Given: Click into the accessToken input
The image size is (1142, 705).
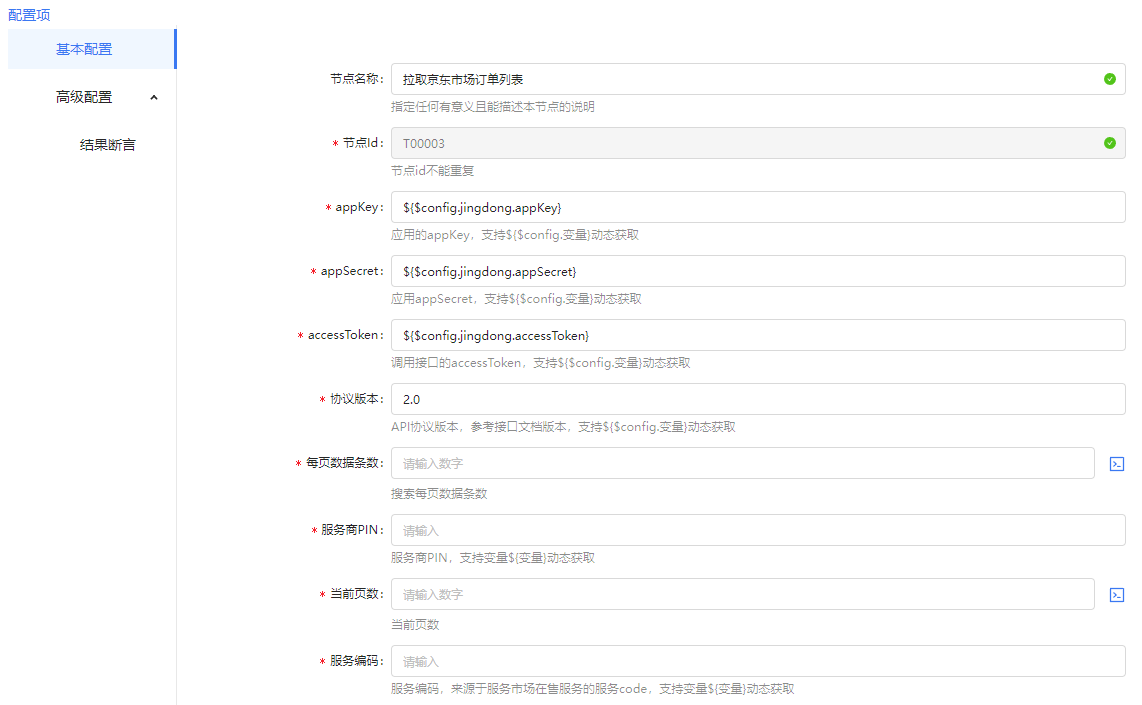Looking at the screenshot, I should (x=757, y=335).
